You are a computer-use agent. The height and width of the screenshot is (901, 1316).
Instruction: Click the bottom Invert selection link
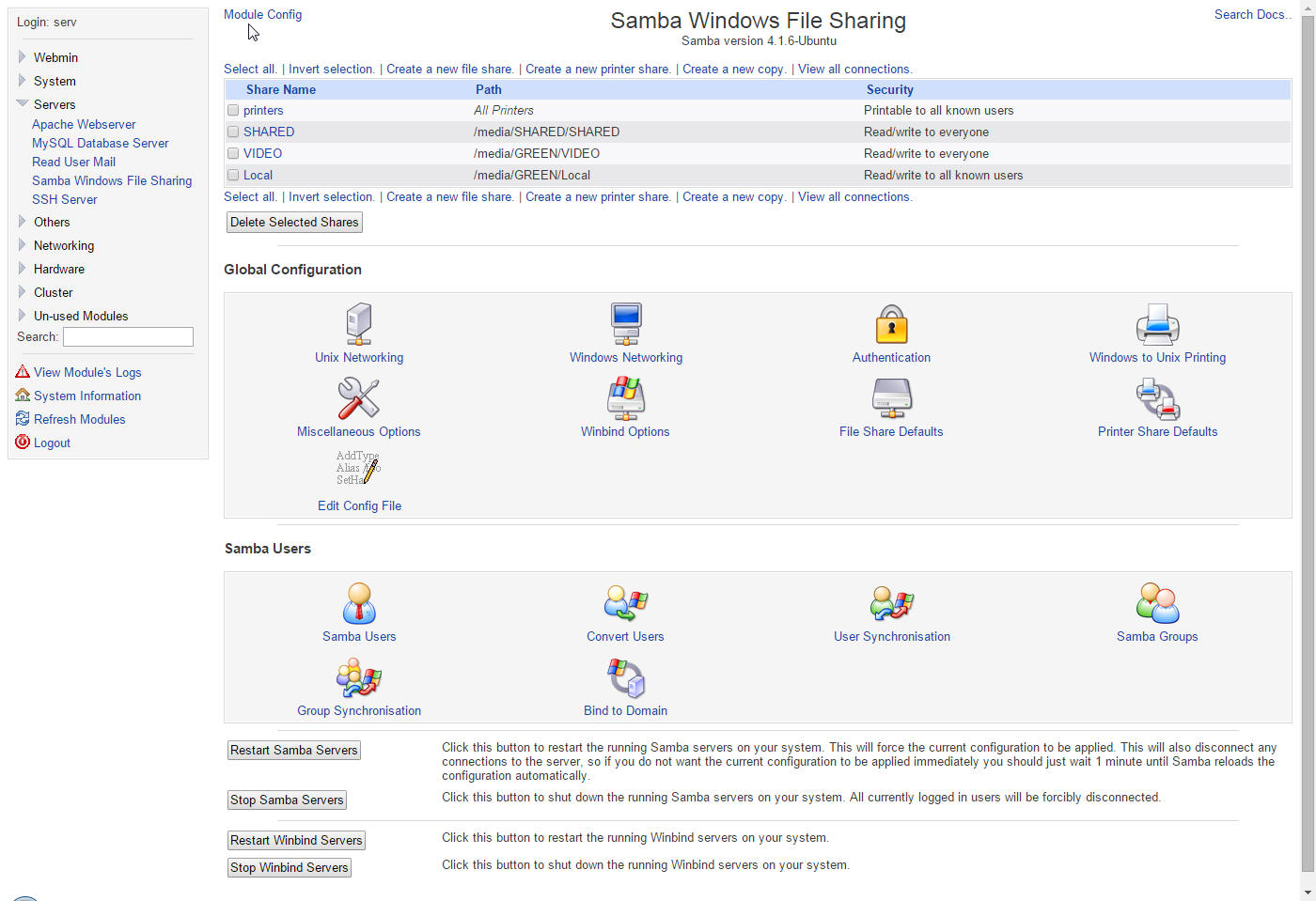pos(331,196)
